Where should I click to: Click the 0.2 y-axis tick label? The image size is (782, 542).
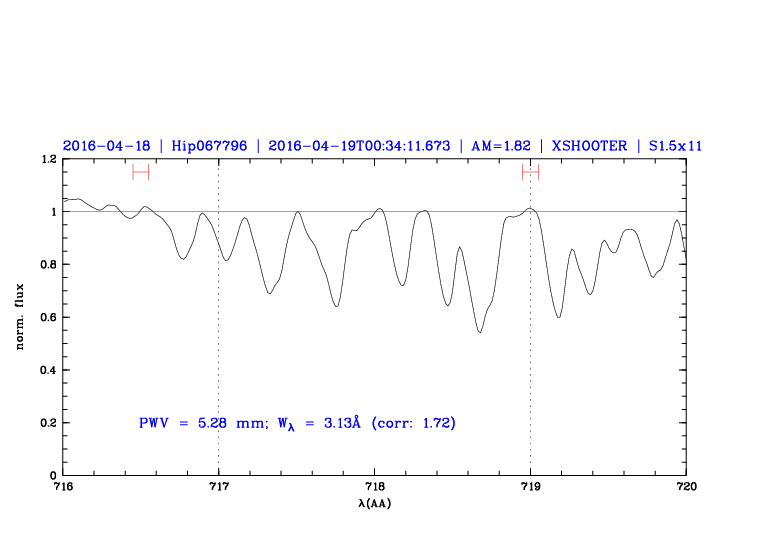coord(47,423)
